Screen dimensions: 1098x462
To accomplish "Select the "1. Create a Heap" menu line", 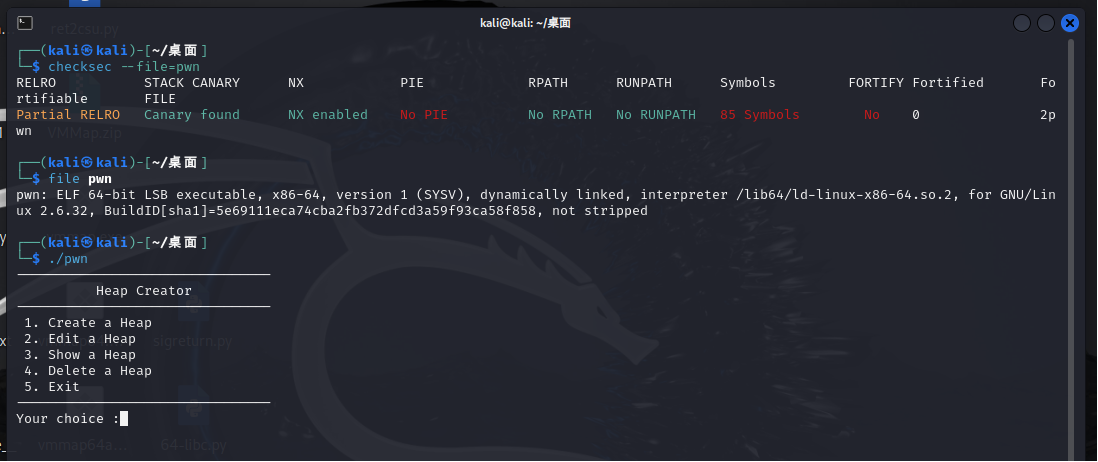I will [x=88, y=323].
